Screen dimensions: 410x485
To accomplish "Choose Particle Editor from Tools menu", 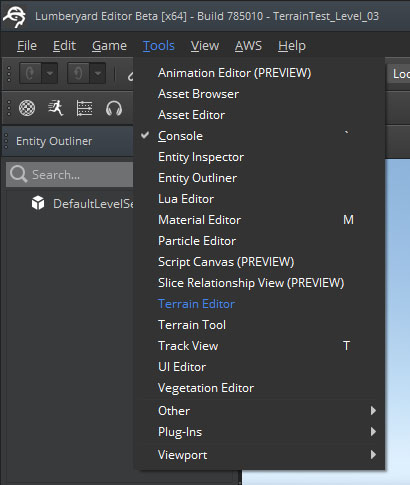I will (x=259, y=241).
